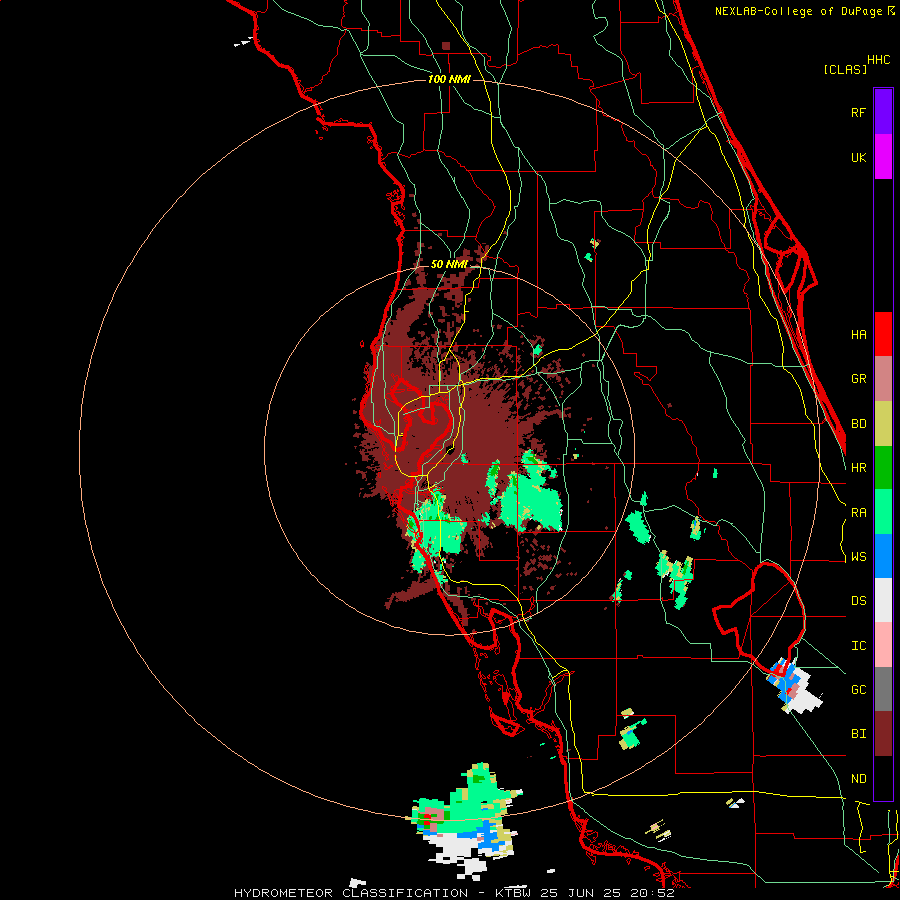This screenshot has width=900, height=900.
Task: Click the GR legend label
Action: coord(859,379)
